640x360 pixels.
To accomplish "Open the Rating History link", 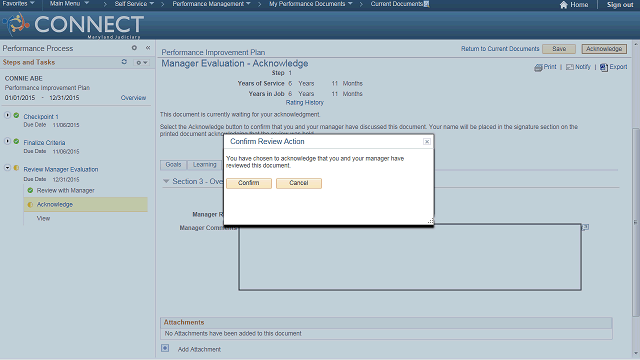I will (x=304, y=102).
